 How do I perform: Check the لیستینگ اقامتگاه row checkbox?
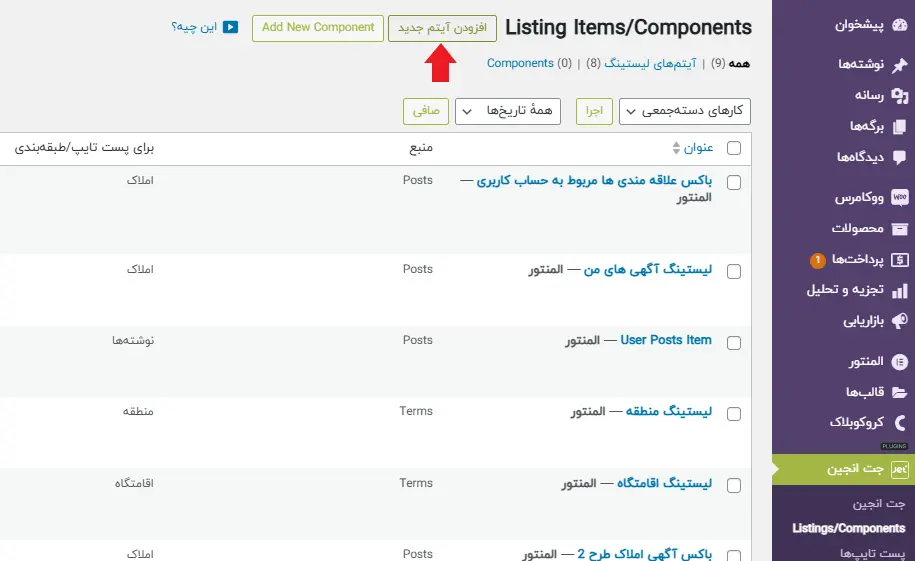point(734,486)
